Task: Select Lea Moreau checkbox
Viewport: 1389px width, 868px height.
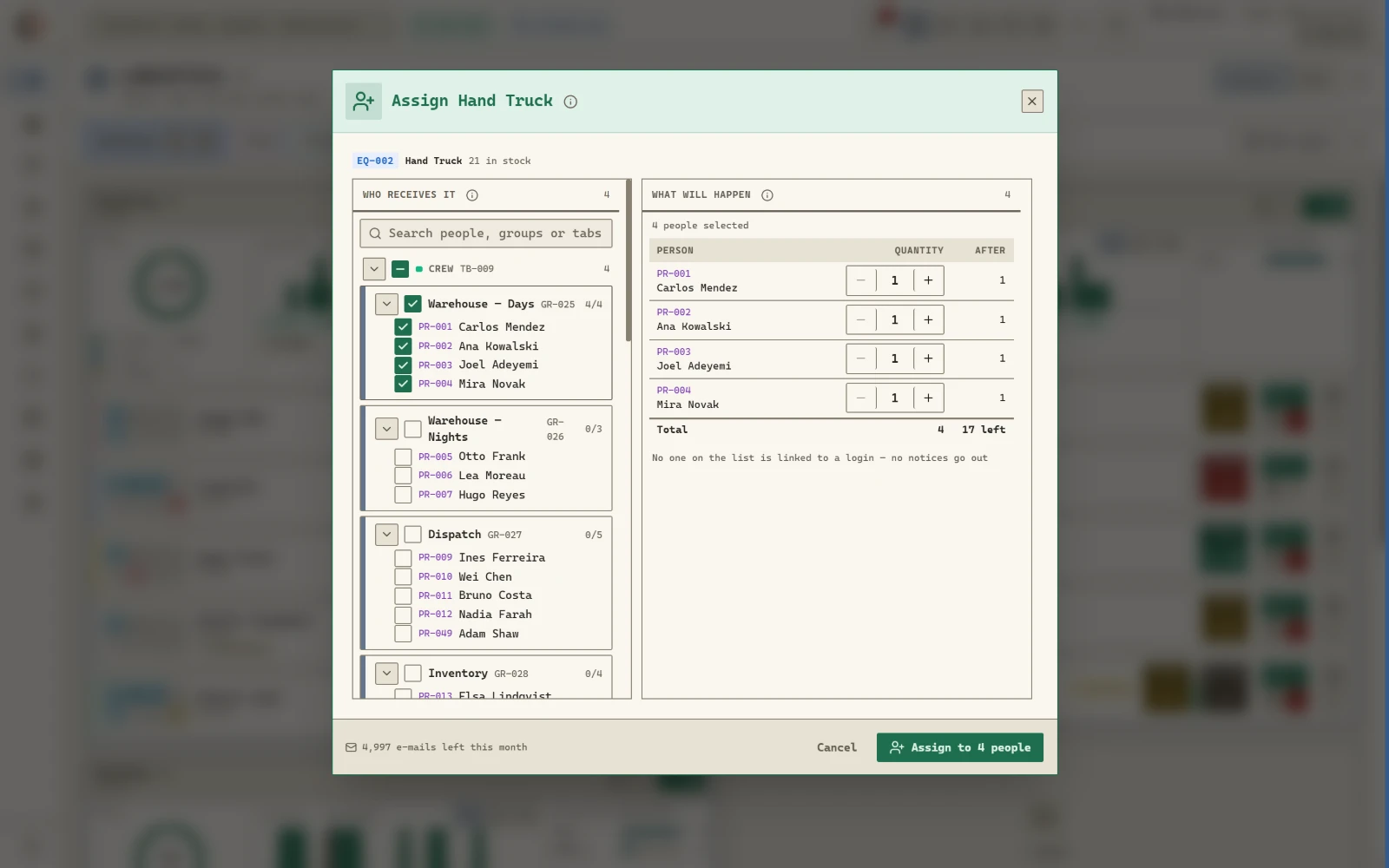Action: 403,476
